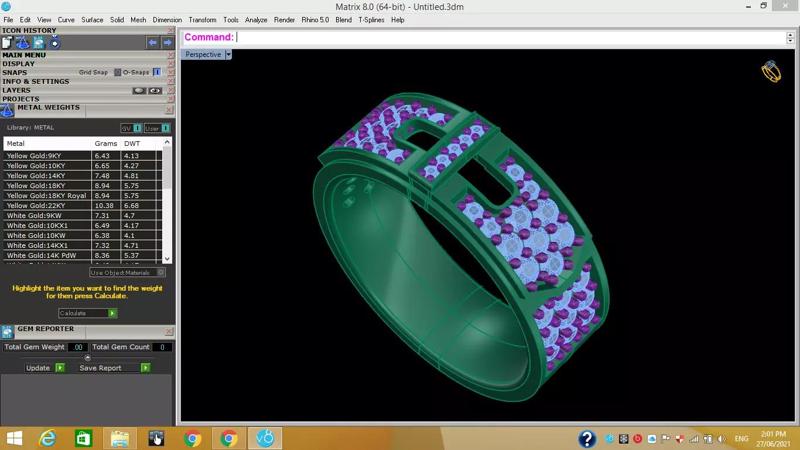Click the Metal column header
This screenshot has width=800, height=450.
(x=47, y=144)
